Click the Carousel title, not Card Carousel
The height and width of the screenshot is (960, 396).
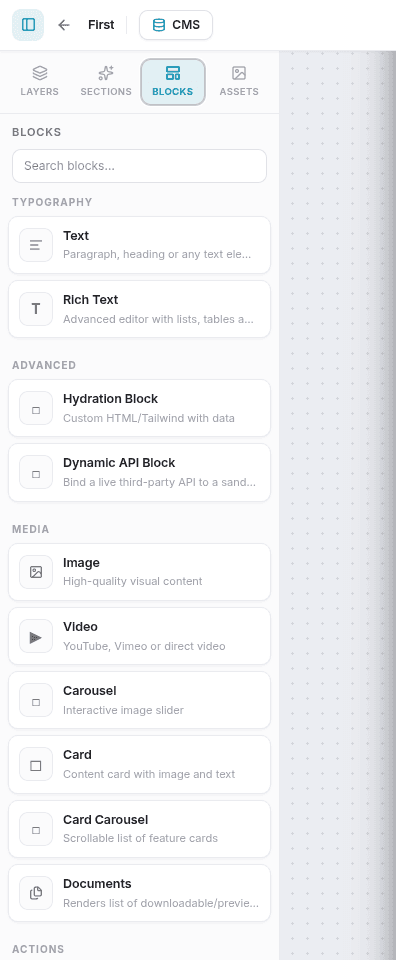point(90,691)
